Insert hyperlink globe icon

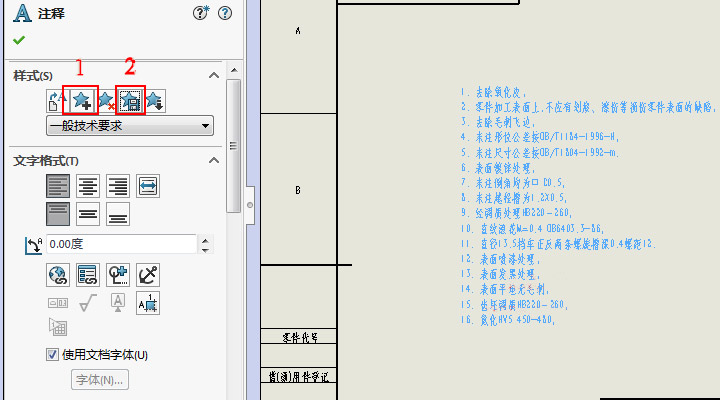(58, 275)
